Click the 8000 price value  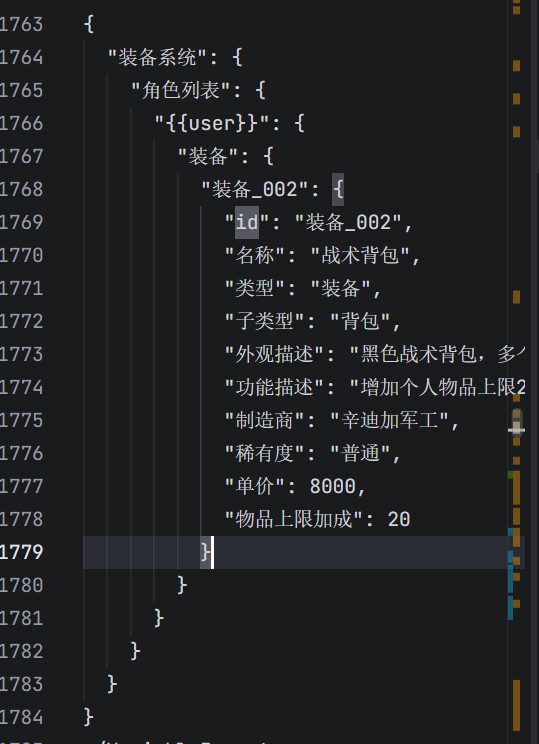click(333, 486)
